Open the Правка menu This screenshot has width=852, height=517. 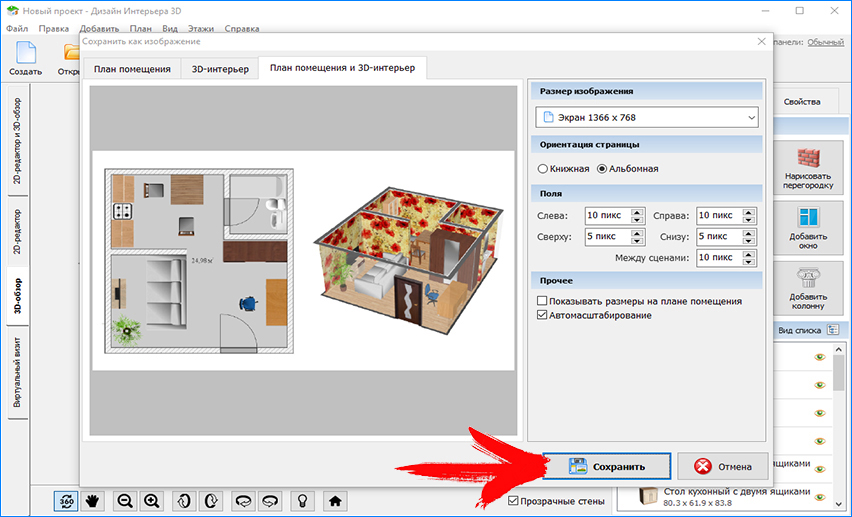54,28
